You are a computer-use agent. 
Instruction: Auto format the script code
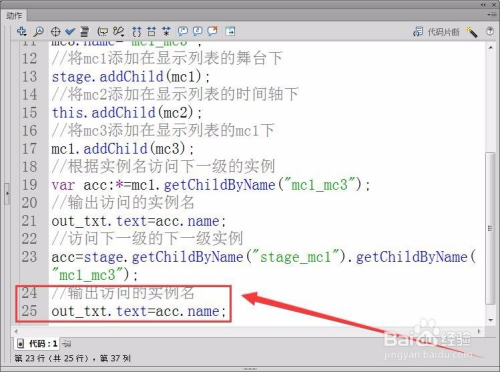tap(85, 32)
